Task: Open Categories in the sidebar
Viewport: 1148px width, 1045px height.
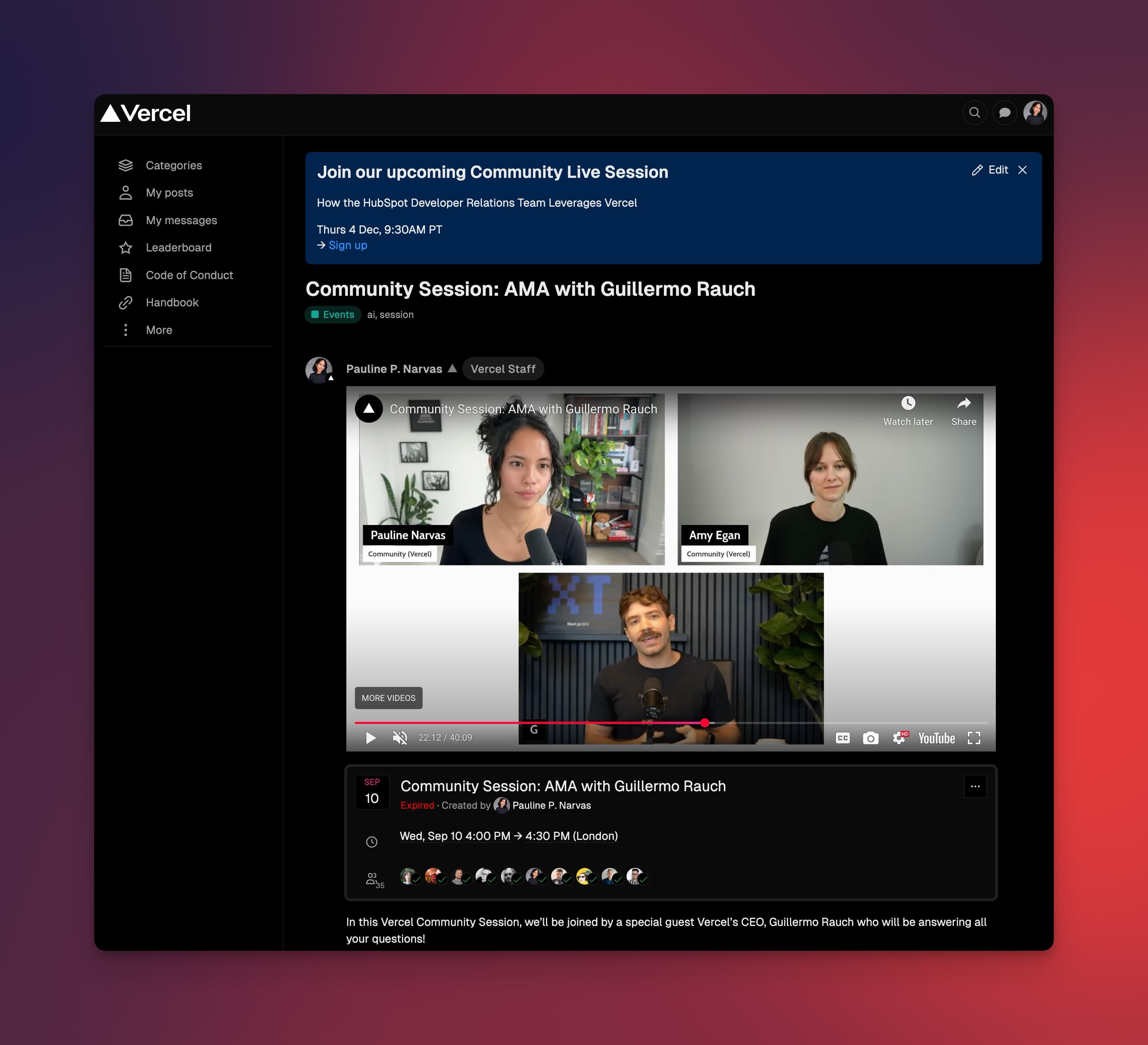Action: click(x=173, y=165)
